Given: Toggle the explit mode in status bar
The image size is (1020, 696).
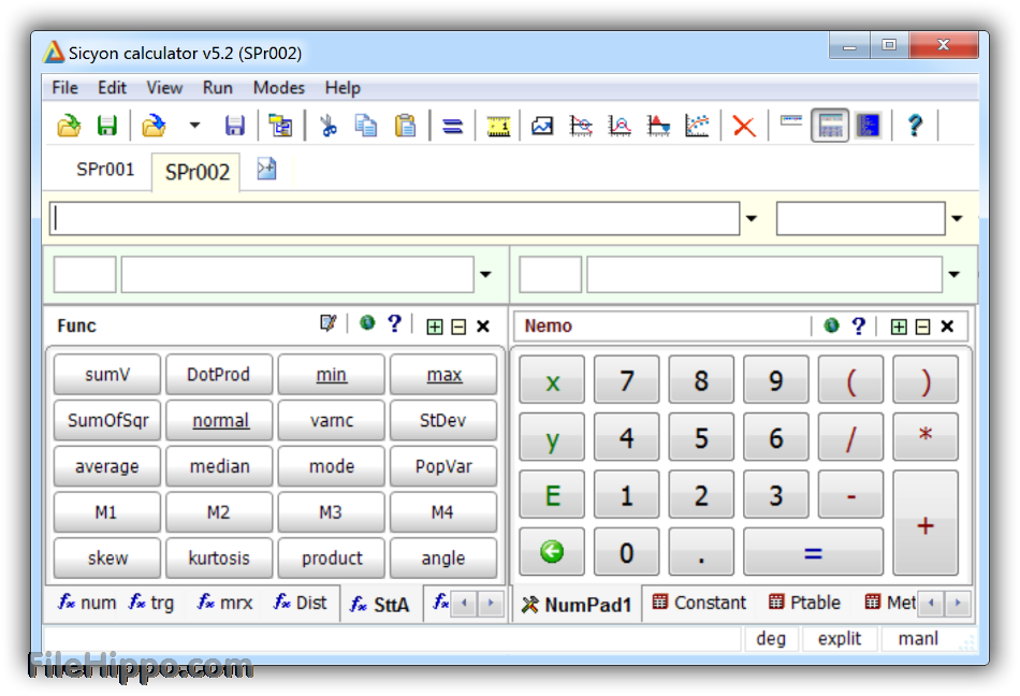Looking at the screenshot, I should [838, 639].
